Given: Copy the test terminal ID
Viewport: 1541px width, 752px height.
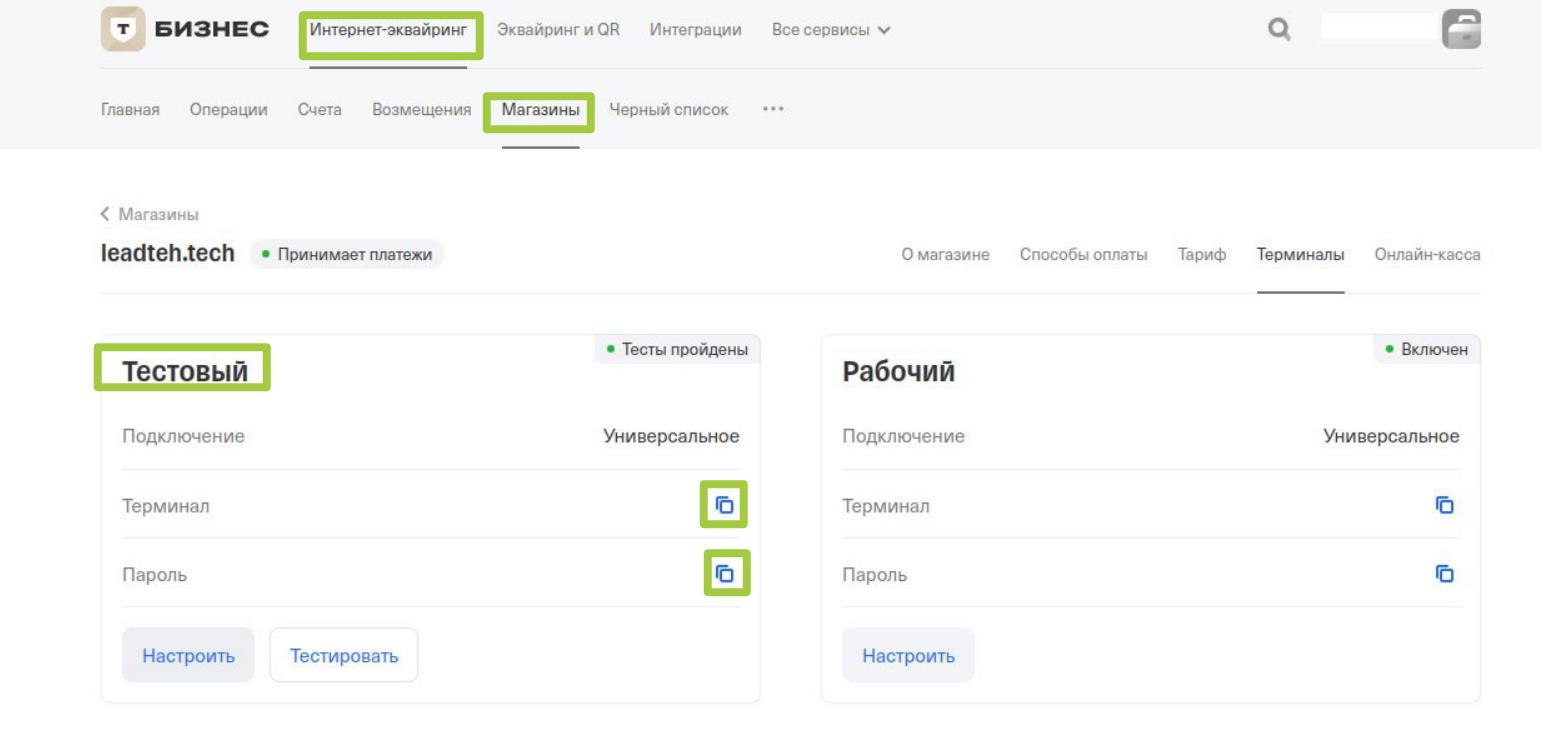Looking at the screenshot, I should [x=725, y=506].
